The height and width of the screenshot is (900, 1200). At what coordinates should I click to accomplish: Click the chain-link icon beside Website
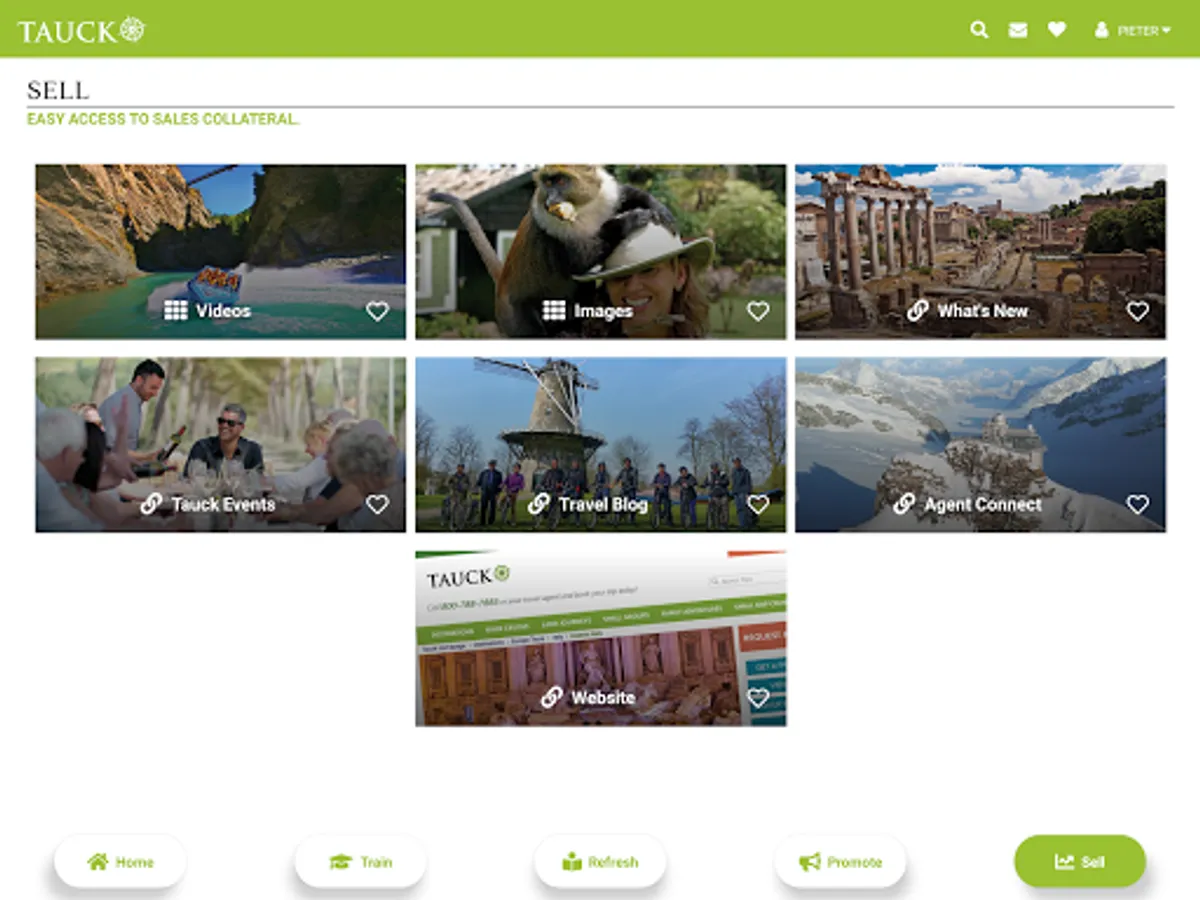[551, 697]
